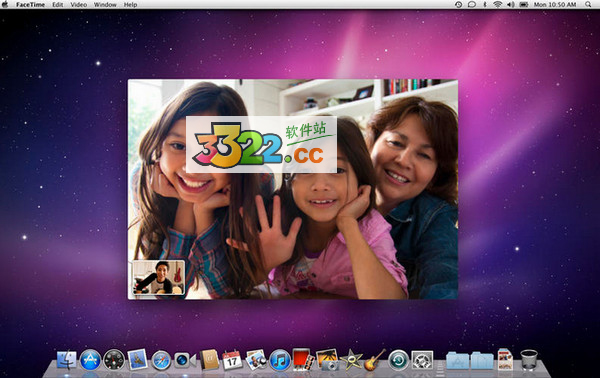Open the document stack in Dock
Viewport: 600px width, 378px height.
(x=505, y=360)
